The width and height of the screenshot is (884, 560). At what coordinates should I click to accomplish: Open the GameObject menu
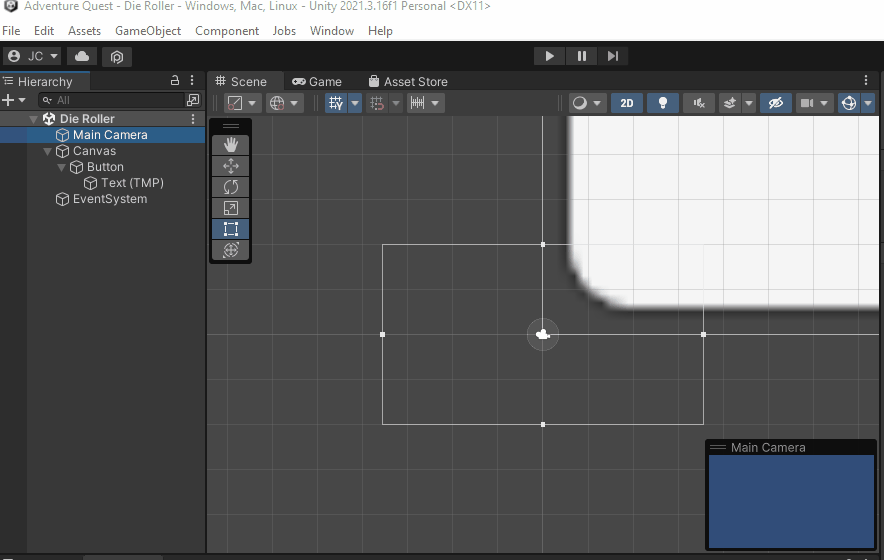tap(148, 31)
